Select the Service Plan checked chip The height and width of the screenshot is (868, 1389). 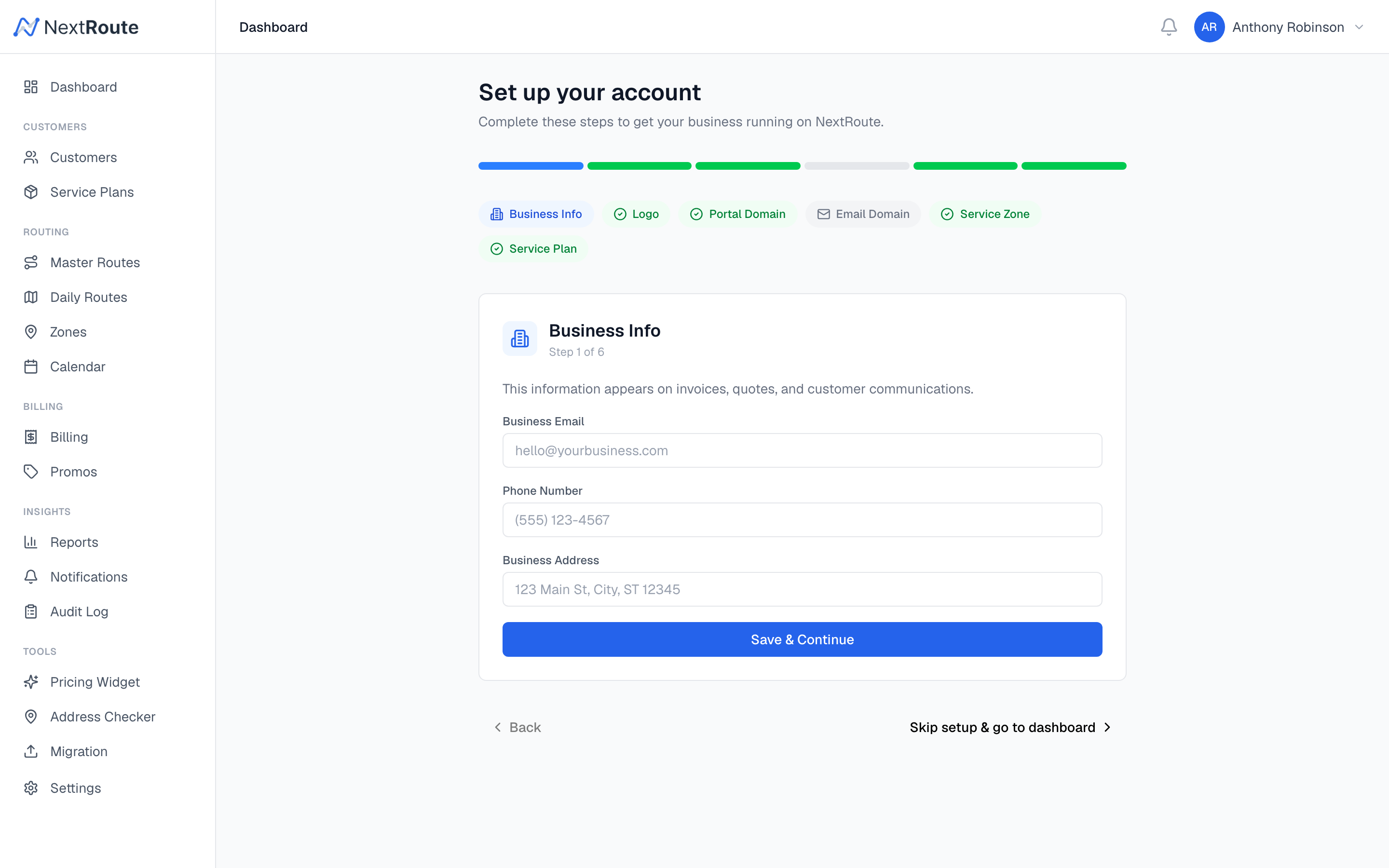coord(533,248)
